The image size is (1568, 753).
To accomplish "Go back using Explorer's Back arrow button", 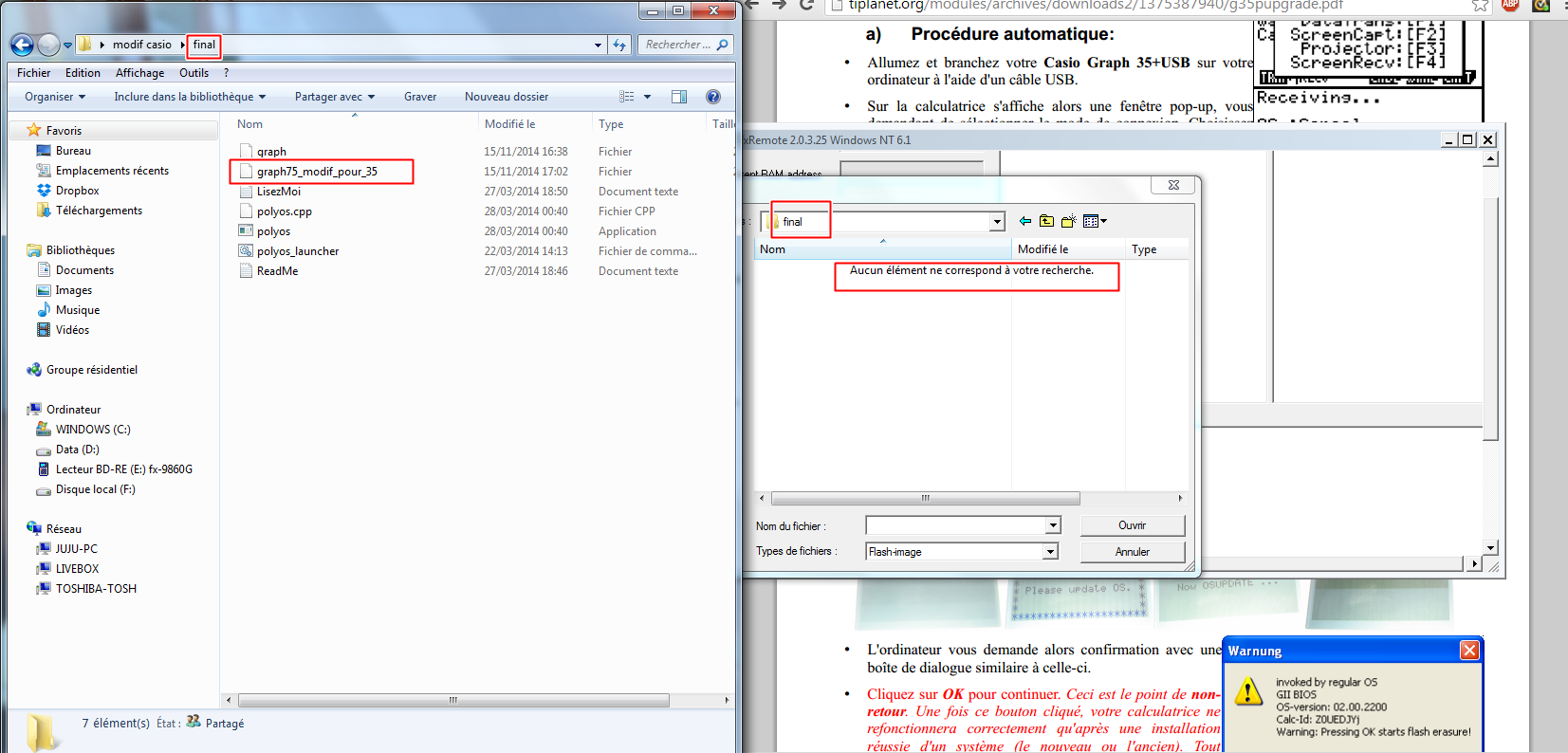I will click(x=22, y=45).
